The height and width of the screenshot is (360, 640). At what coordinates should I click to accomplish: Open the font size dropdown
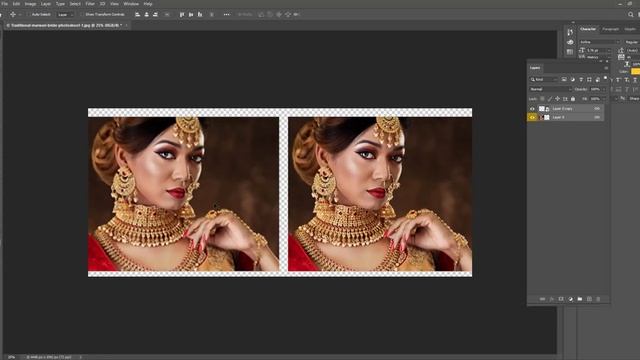[599, 50]
